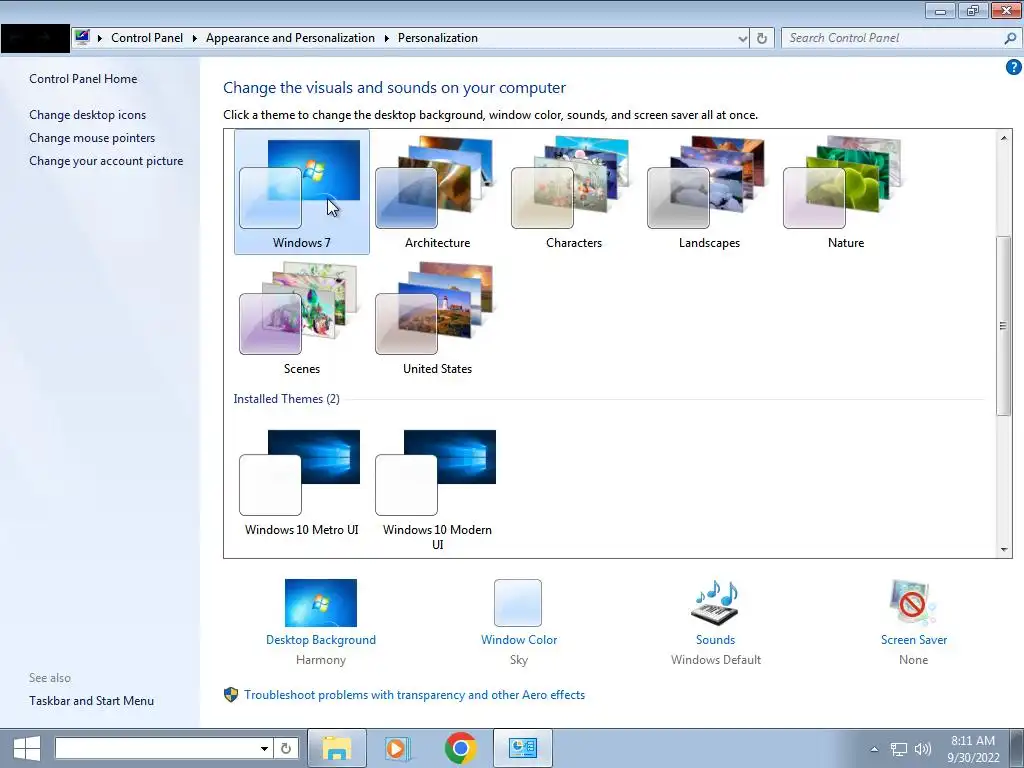Apply the United States theme
Viewport: 1024px width, 768px height.
pyautogui.click(x=438, y=318)
